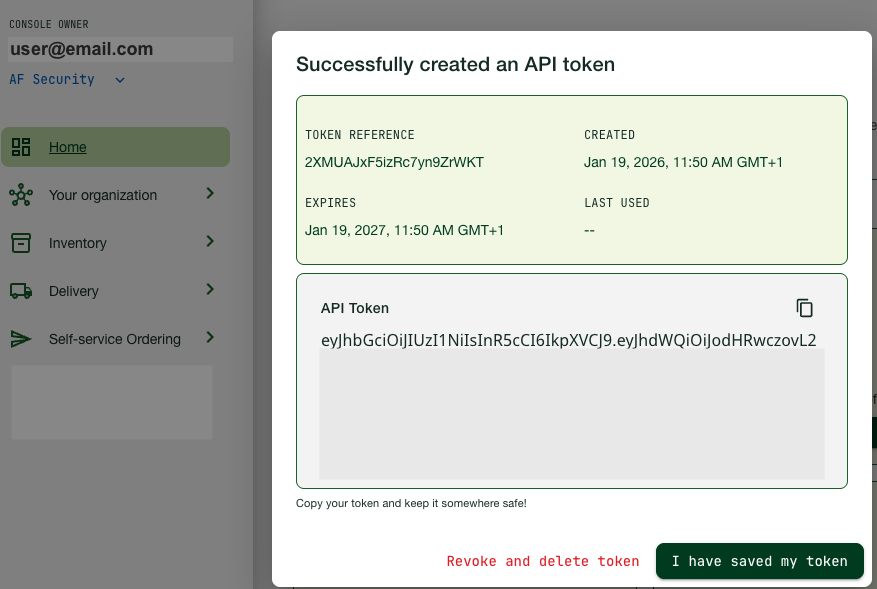This screenshot has height=589, width=877.
Task: Click the API token string starting with eyJhbGci
Action: coord(568,340)
